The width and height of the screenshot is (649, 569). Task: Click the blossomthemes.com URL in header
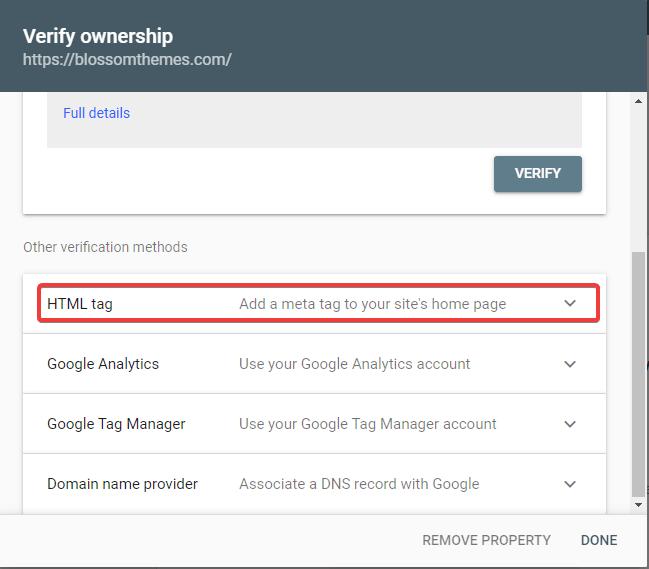click(127, 59)
